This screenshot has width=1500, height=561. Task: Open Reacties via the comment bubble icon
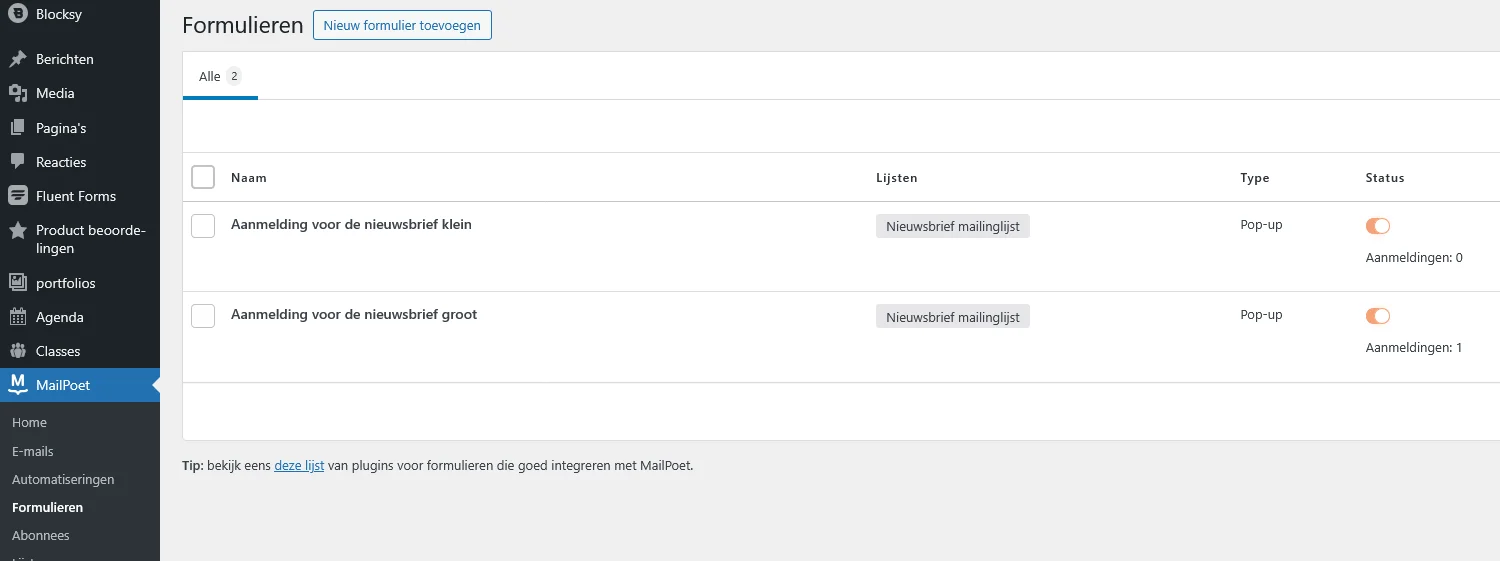point(17,162)
